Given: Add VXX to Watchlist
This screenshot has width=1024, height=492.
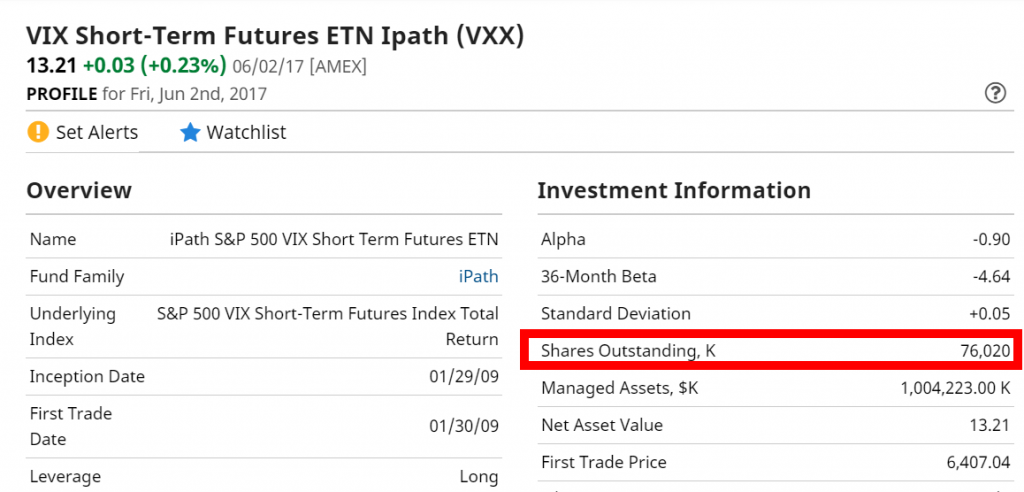Looking at the screenshot, I should 233,133.
